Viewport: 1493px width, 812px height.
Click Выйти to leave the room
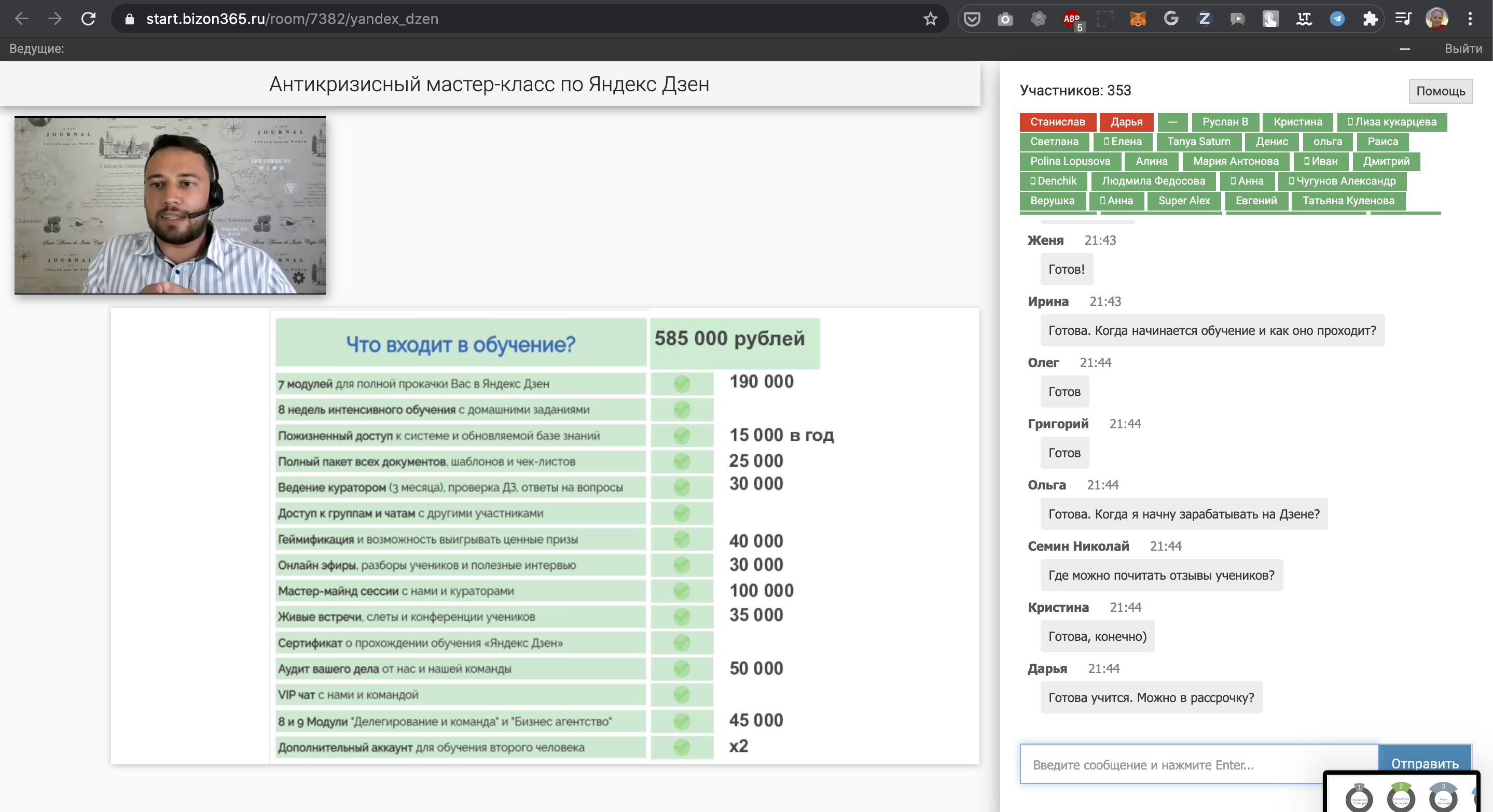1463,49
